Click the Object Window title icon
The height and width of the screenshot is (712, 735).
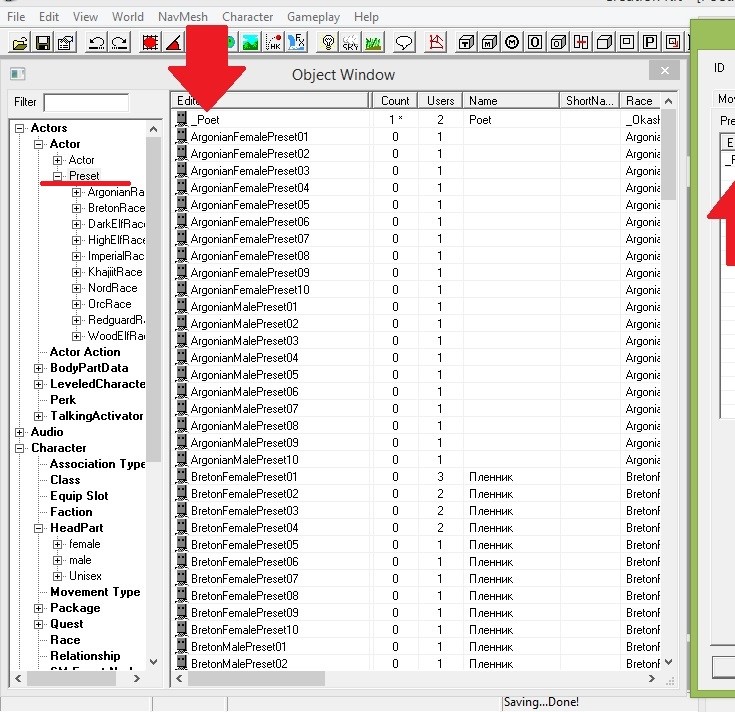18,74
